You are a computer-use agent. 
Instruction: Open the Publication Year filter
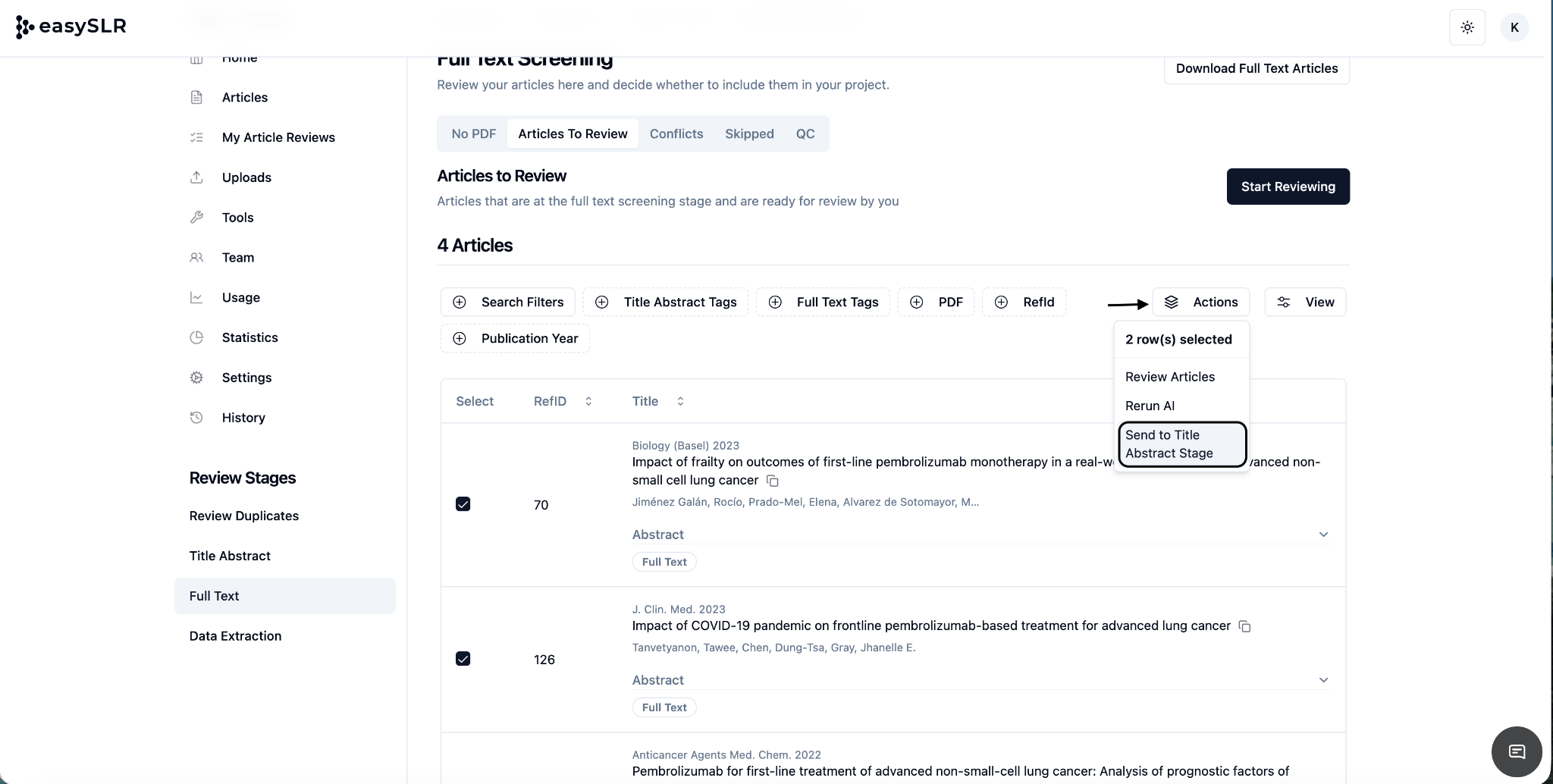[x=516, y=338]
